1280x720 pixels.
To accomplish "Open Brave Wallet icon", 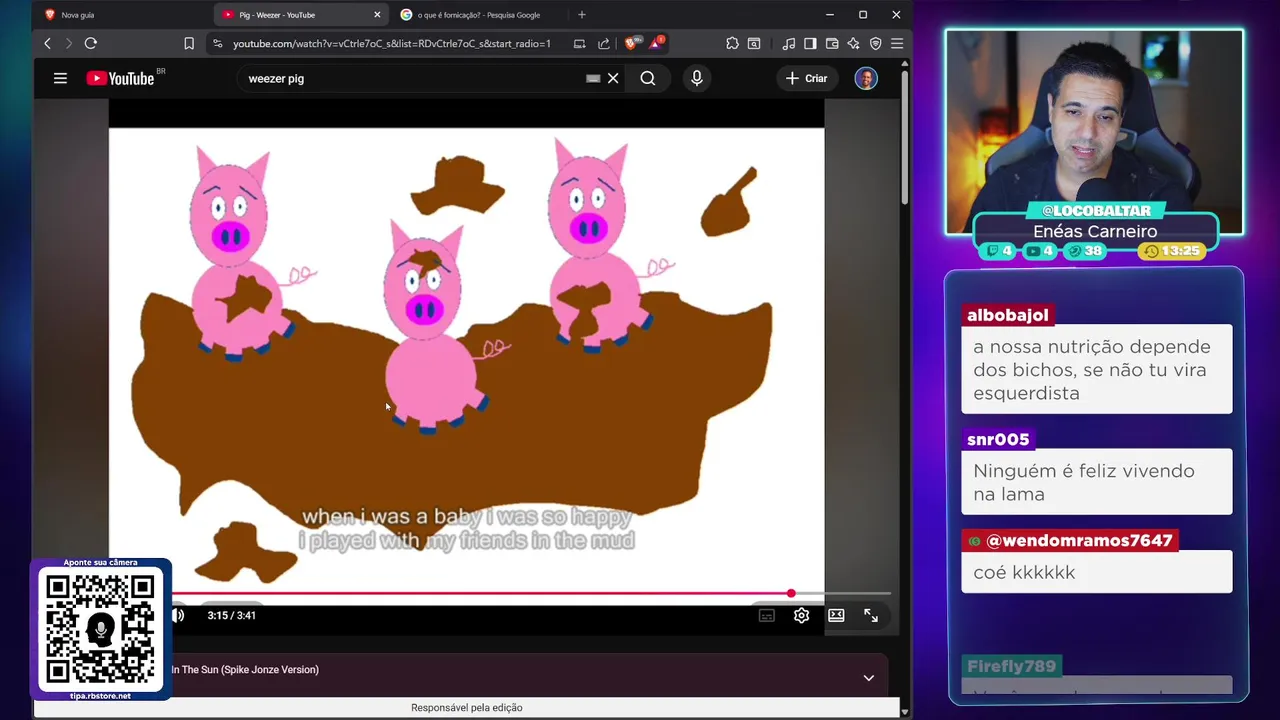I will 832,43.
